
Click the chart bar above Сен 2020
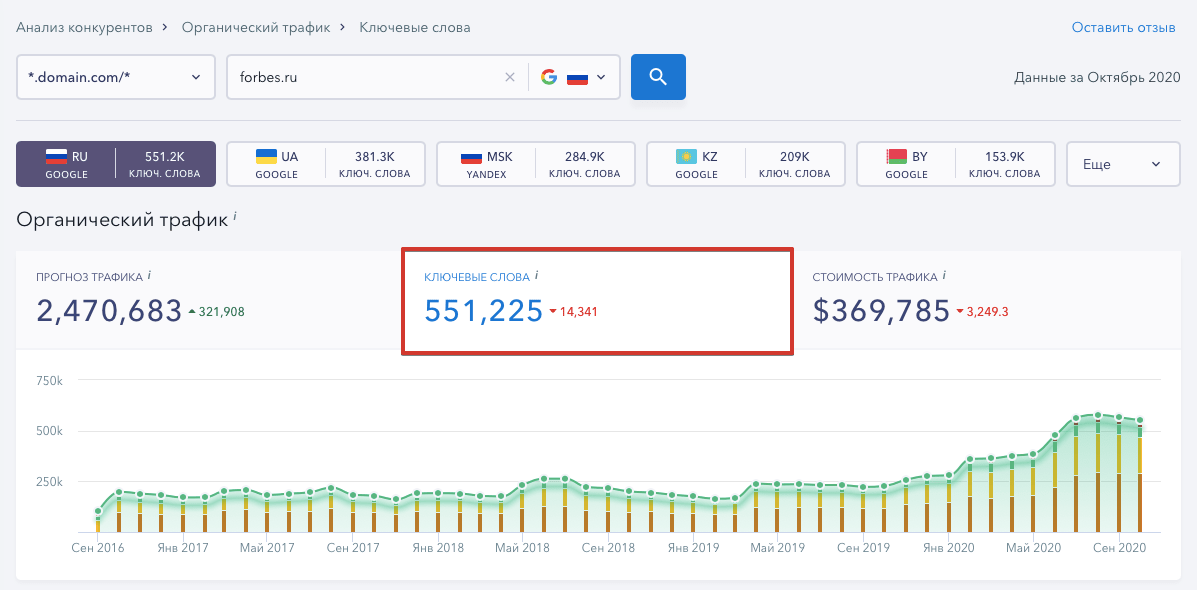1119,474
